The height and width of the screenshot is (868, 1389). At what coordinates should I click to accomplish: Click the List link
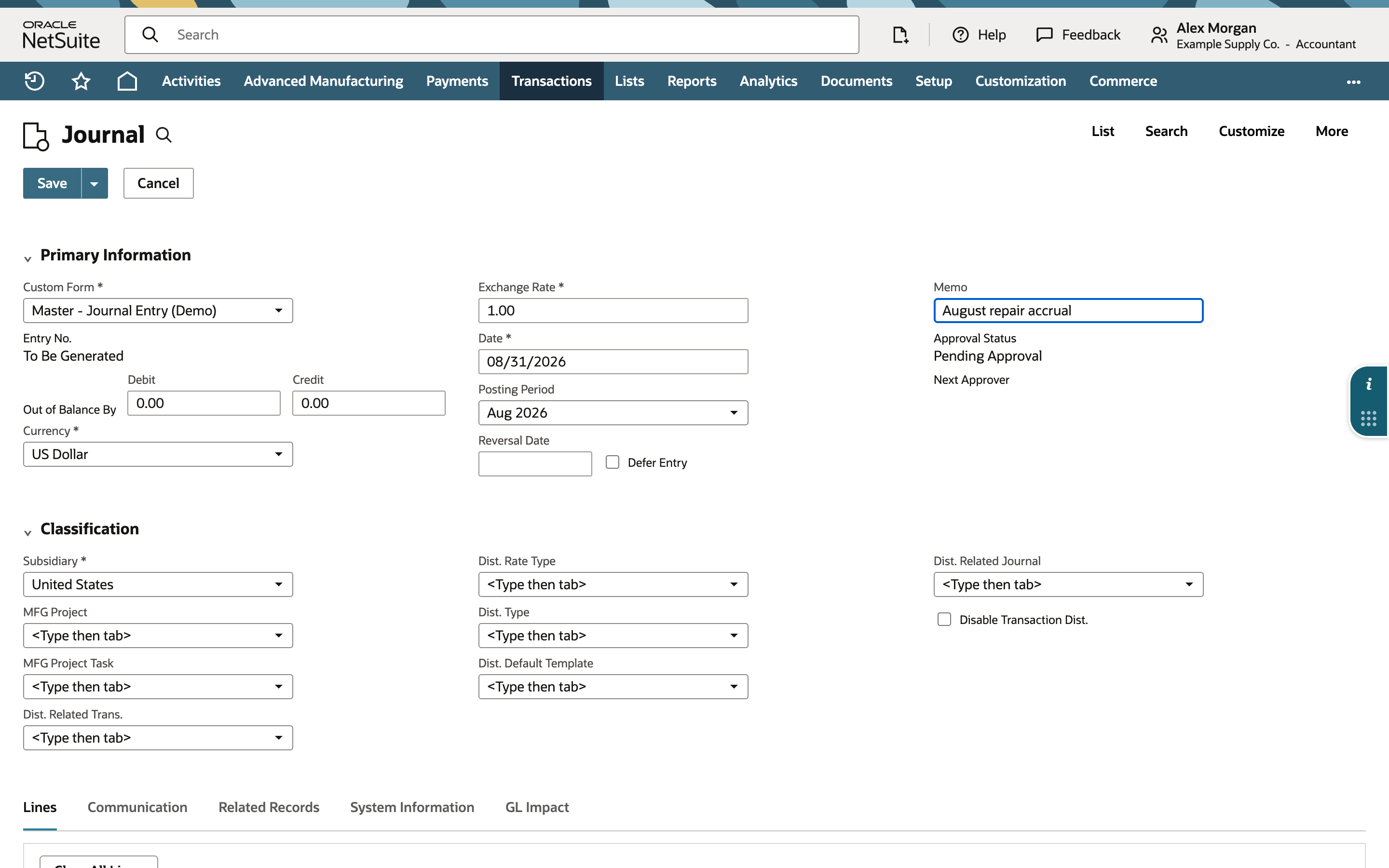pos(1102,131)
